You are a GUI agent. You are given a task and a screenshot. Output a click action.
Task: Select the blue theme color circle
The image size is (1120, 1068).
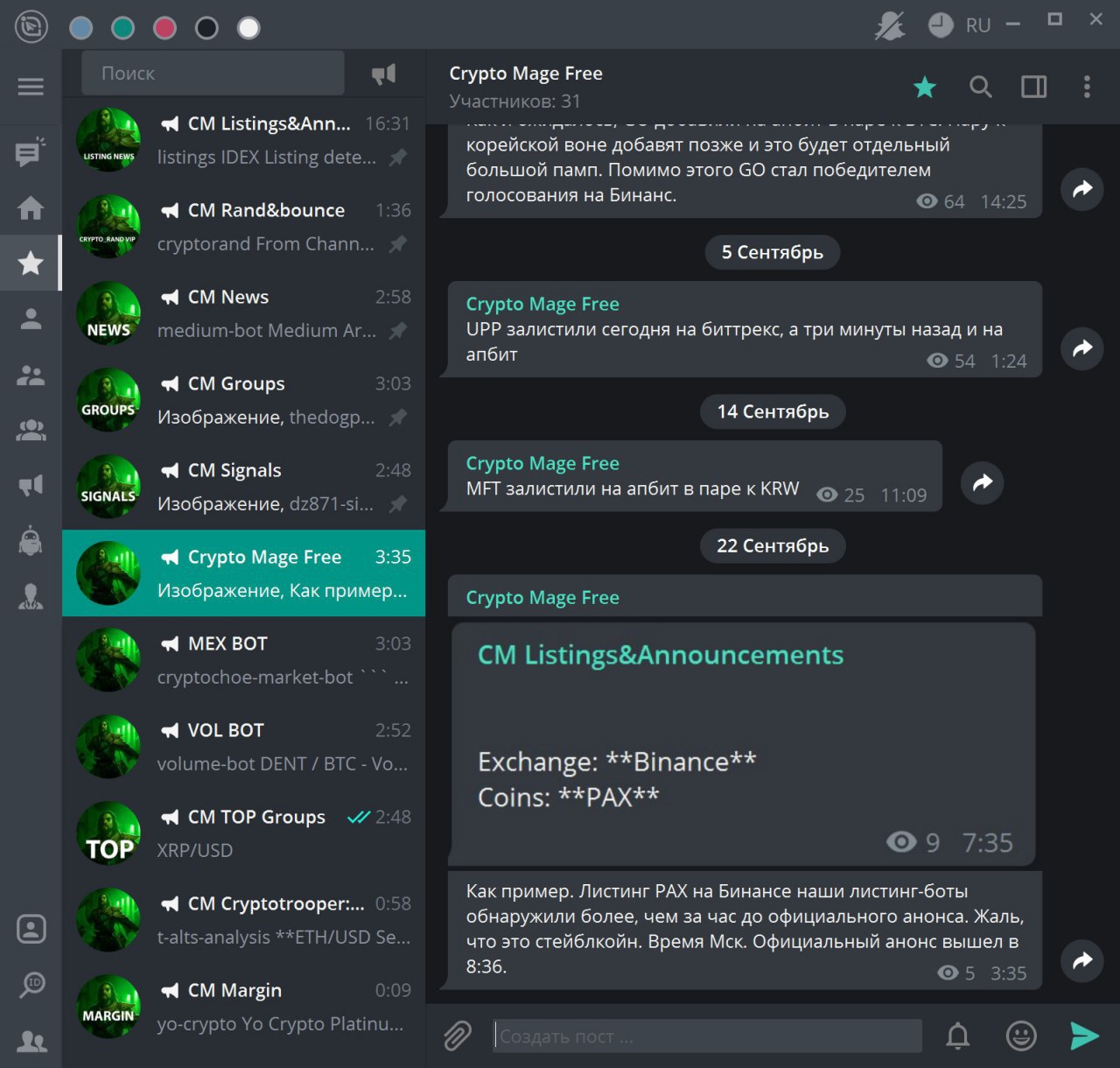click(81, 28)
